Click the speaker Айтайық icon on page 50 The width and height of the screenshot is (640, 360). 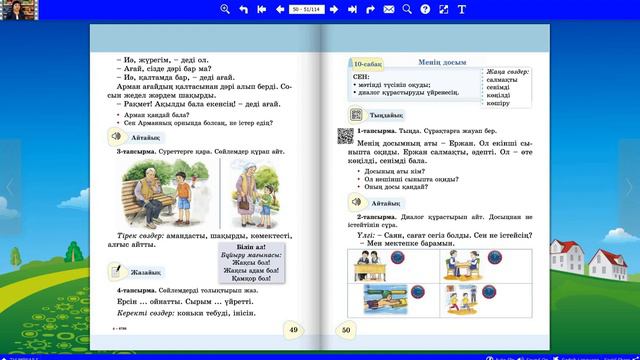pos(356,202)
